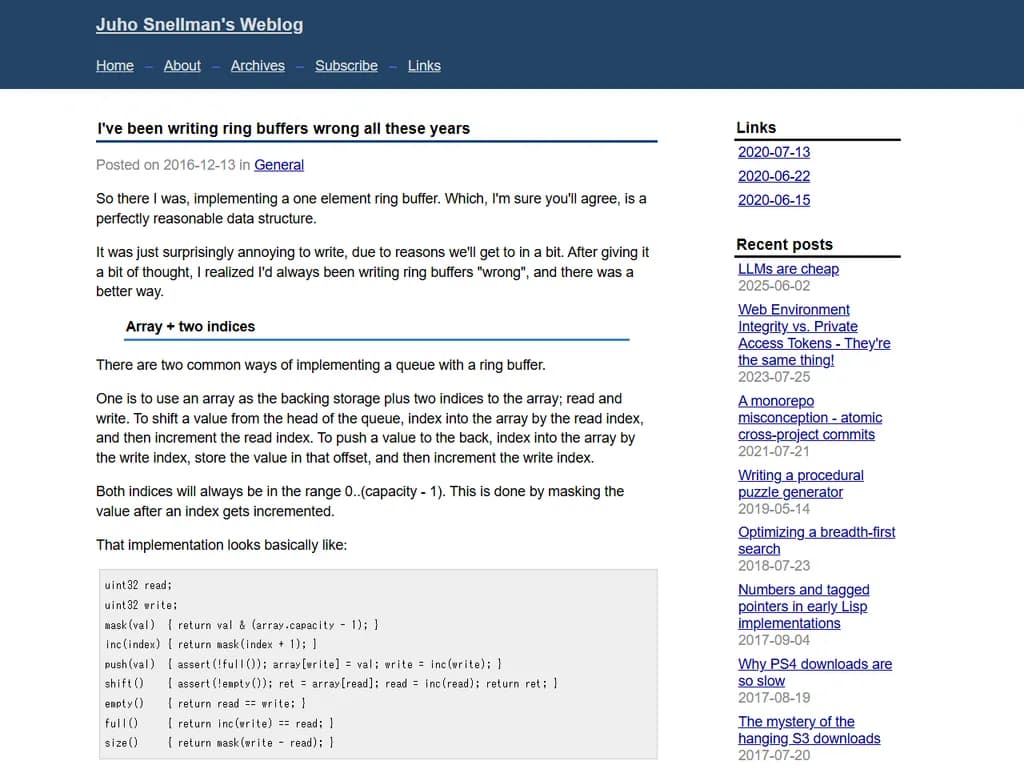
Task: Open the General category link
Action: [279, 164]
